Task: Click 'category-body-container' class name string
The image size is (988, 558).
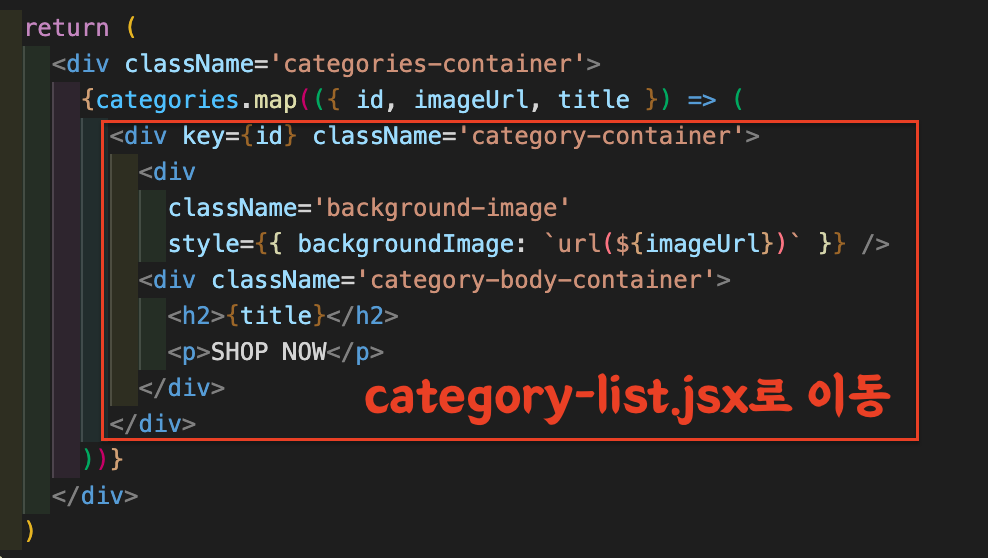Action: [x=536, y=280]
